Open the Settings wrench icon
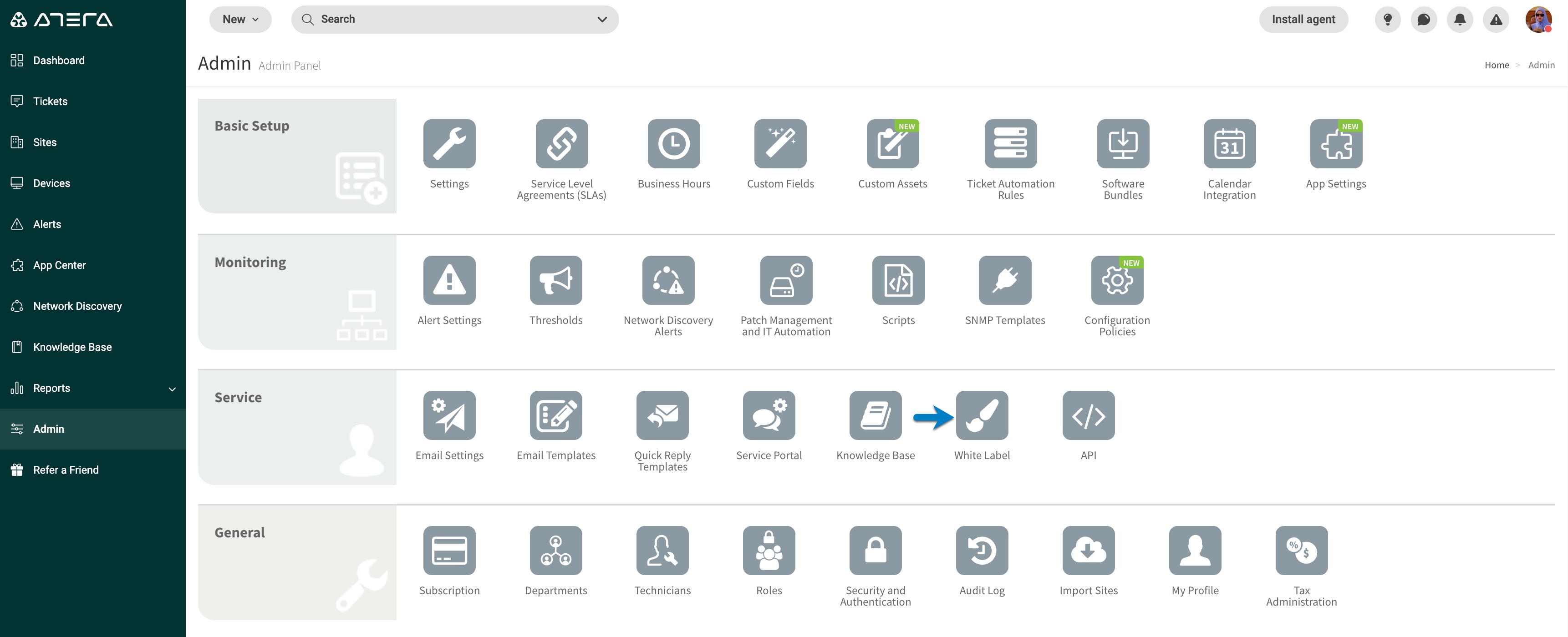1568x637 pixels. [x=449, y=144]
